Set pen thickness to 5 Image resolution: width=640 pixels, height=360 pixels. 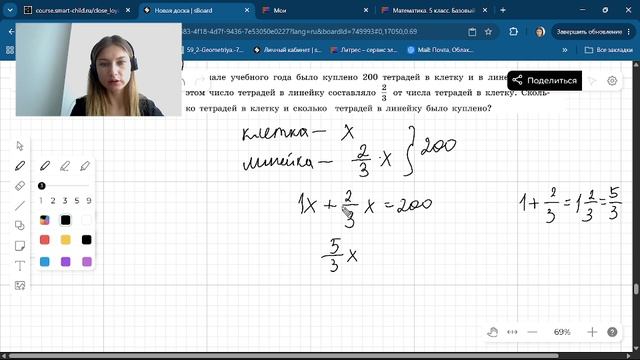tap(77, 200)
